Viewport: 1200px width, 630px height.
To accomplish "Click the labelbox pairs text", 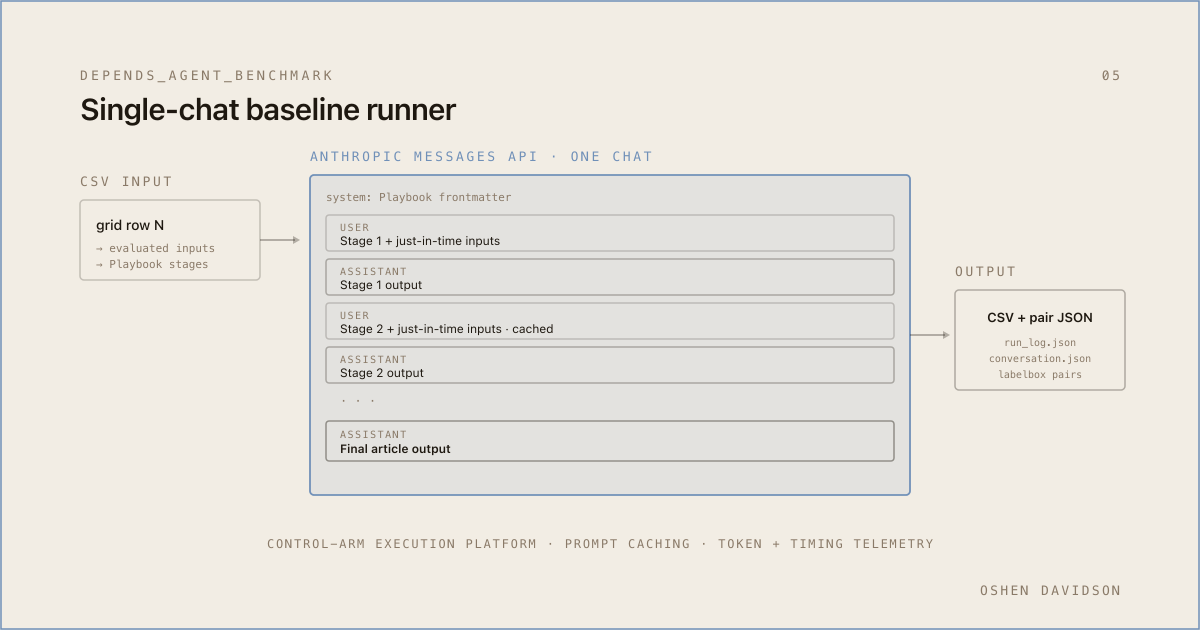I will pos(1040,375).
